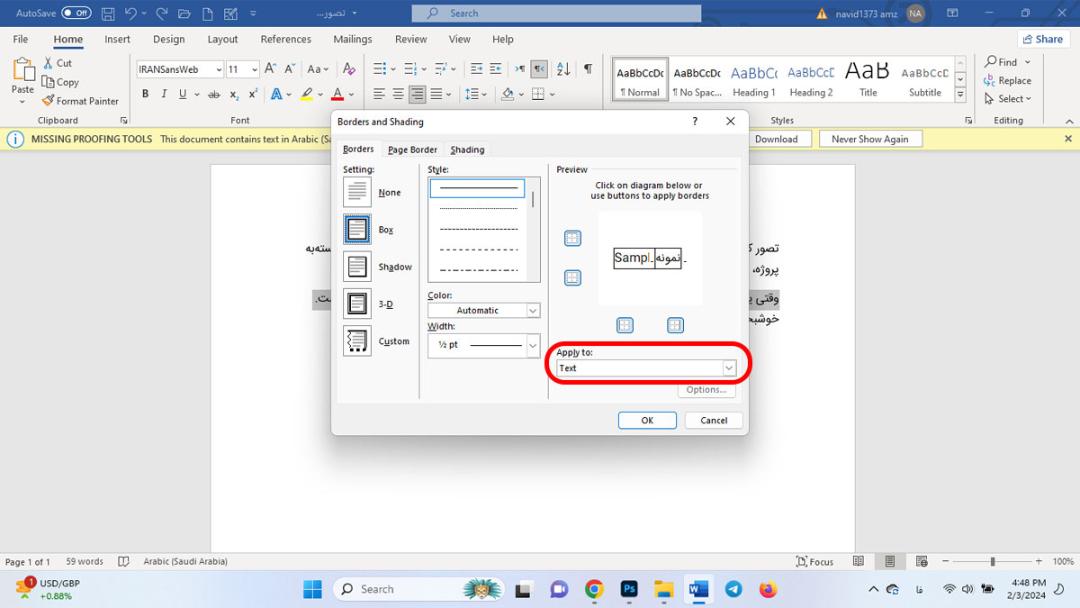Open Word from the taskbar
The height and width of the screenshot is (608, 1080).
coord(698,589)
